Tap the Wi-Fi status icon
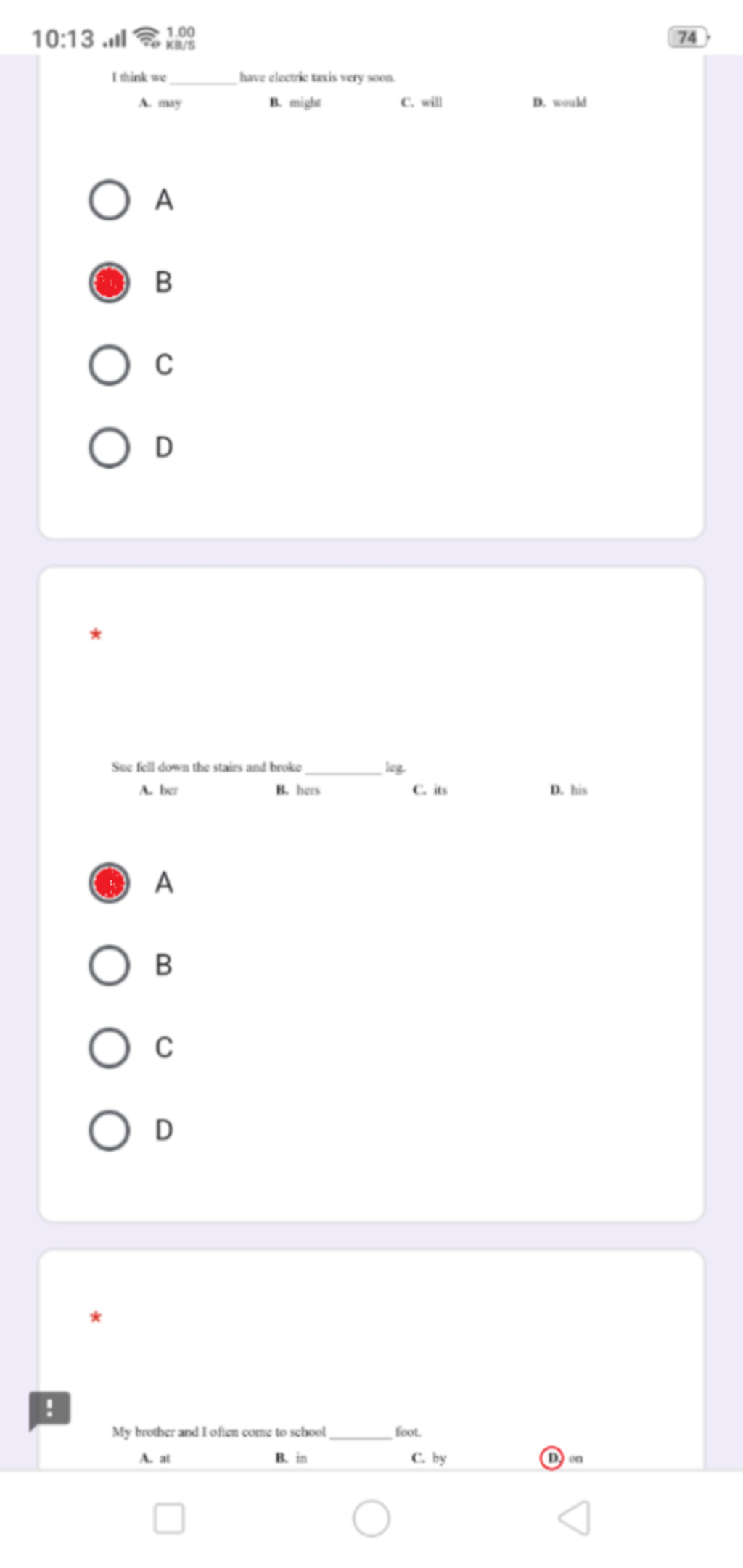The image size is (743, 1568). point(147,37)
